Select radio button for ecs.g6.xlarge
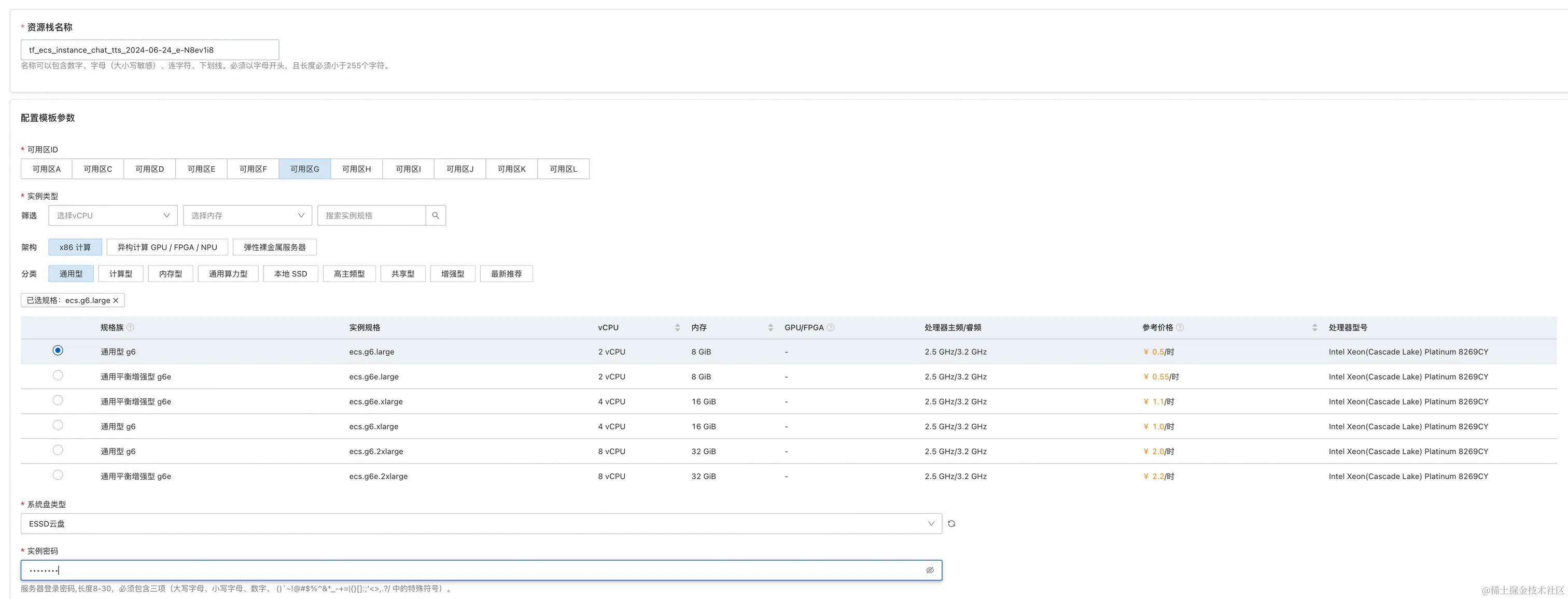1568x599 pixels. [x=58, y=425]
